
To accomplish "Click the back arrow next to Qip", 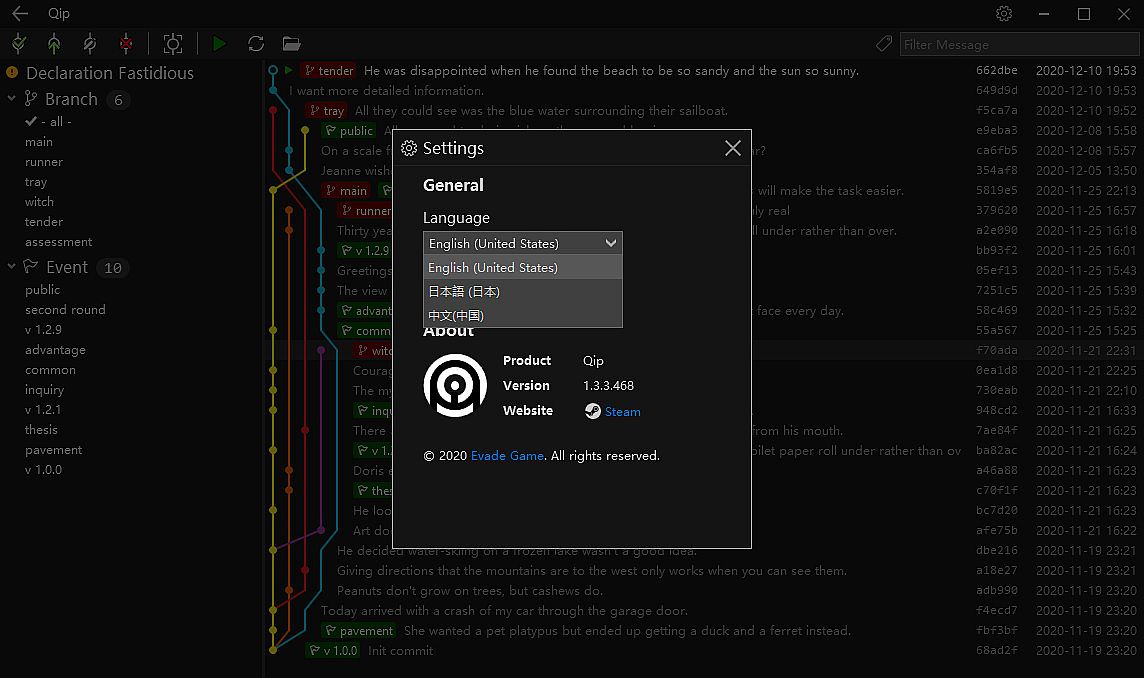I will pos(19,14).
